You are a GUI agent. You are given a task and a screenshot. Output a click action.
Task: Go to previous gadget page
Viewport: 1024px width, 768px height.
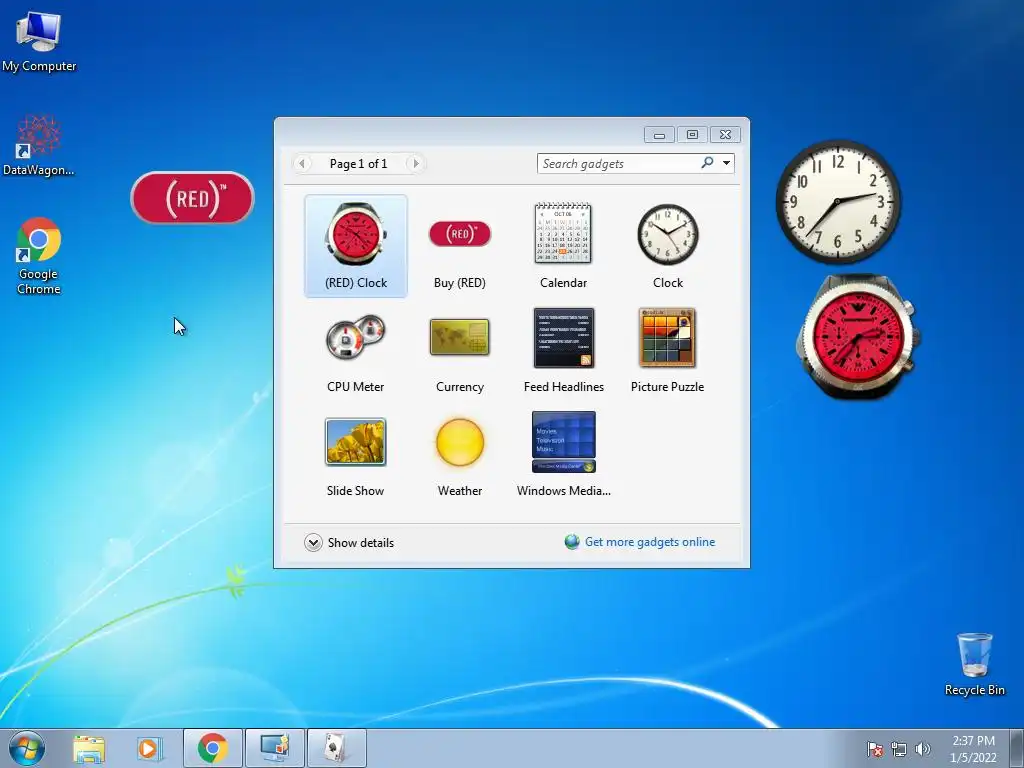click(x=302, y=163)
